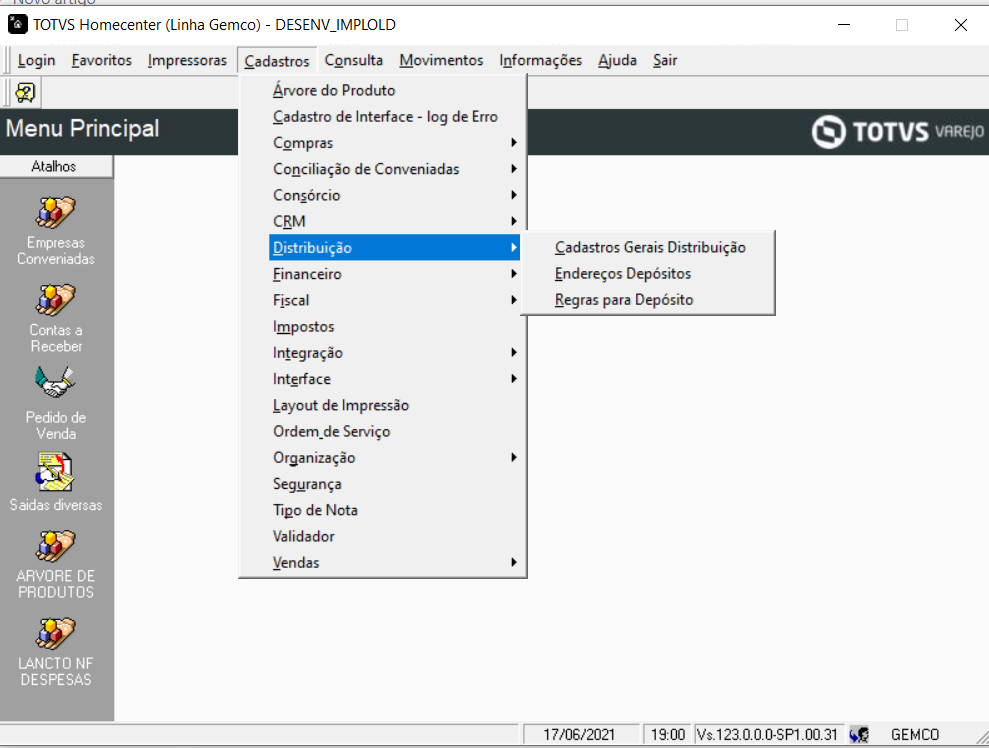The image size is (989, 748).
Task: Open Saidas diversas shortcut icon
Action: tap(56, 472)
